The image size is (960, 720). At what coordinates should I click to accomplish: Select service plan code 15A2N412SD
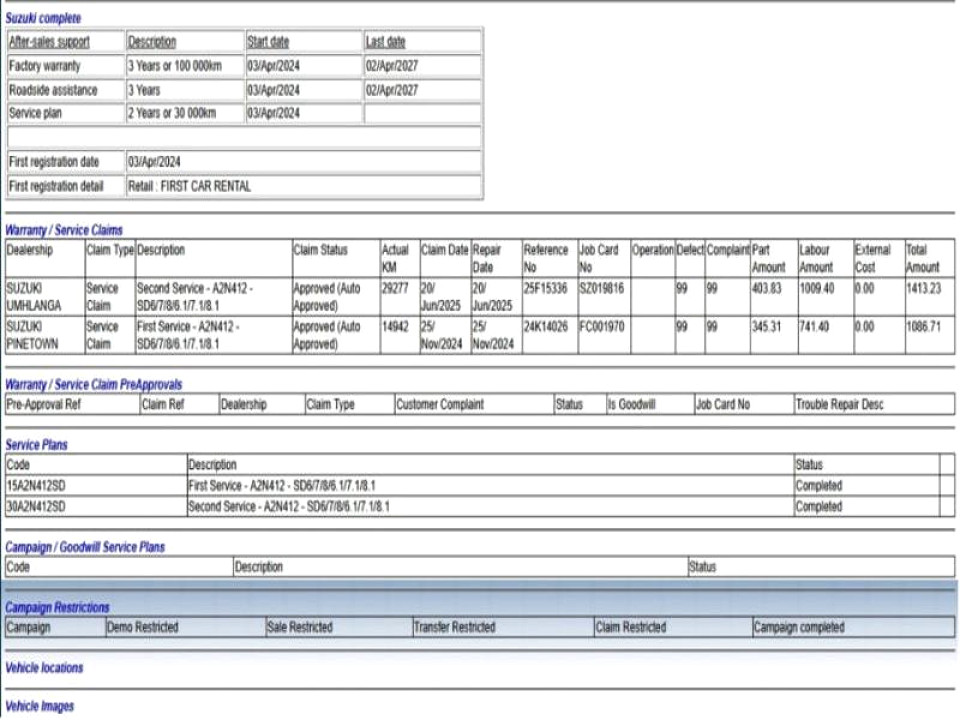(36, 485)
